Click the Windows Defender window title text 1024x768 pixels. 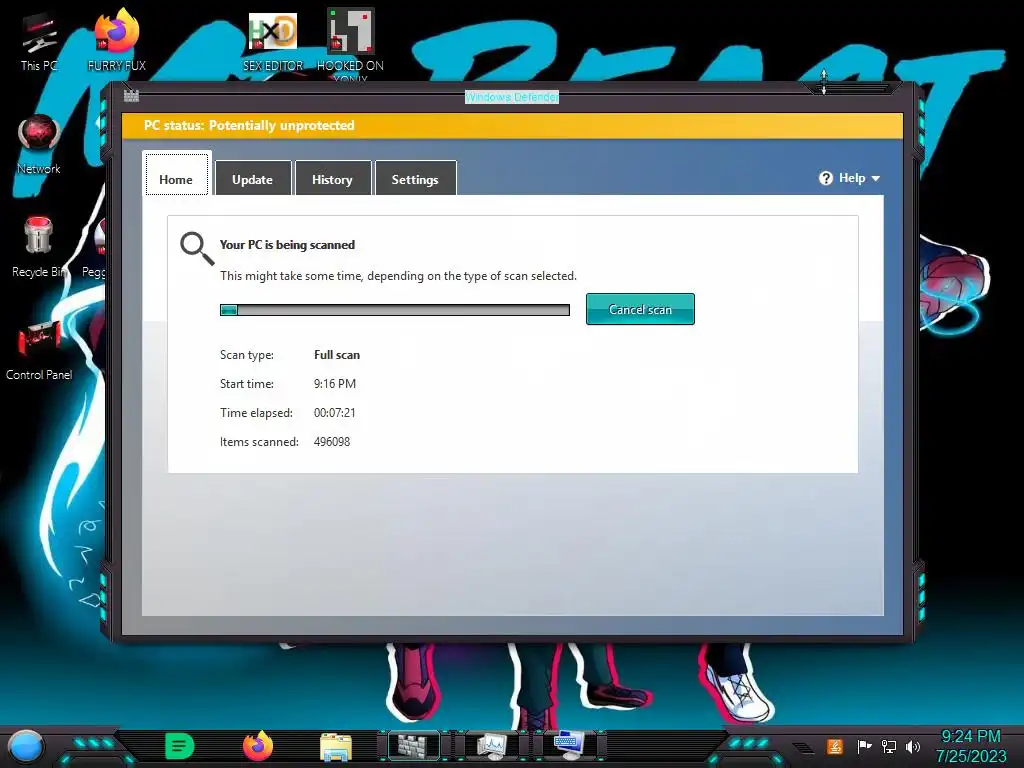point(511,97)
